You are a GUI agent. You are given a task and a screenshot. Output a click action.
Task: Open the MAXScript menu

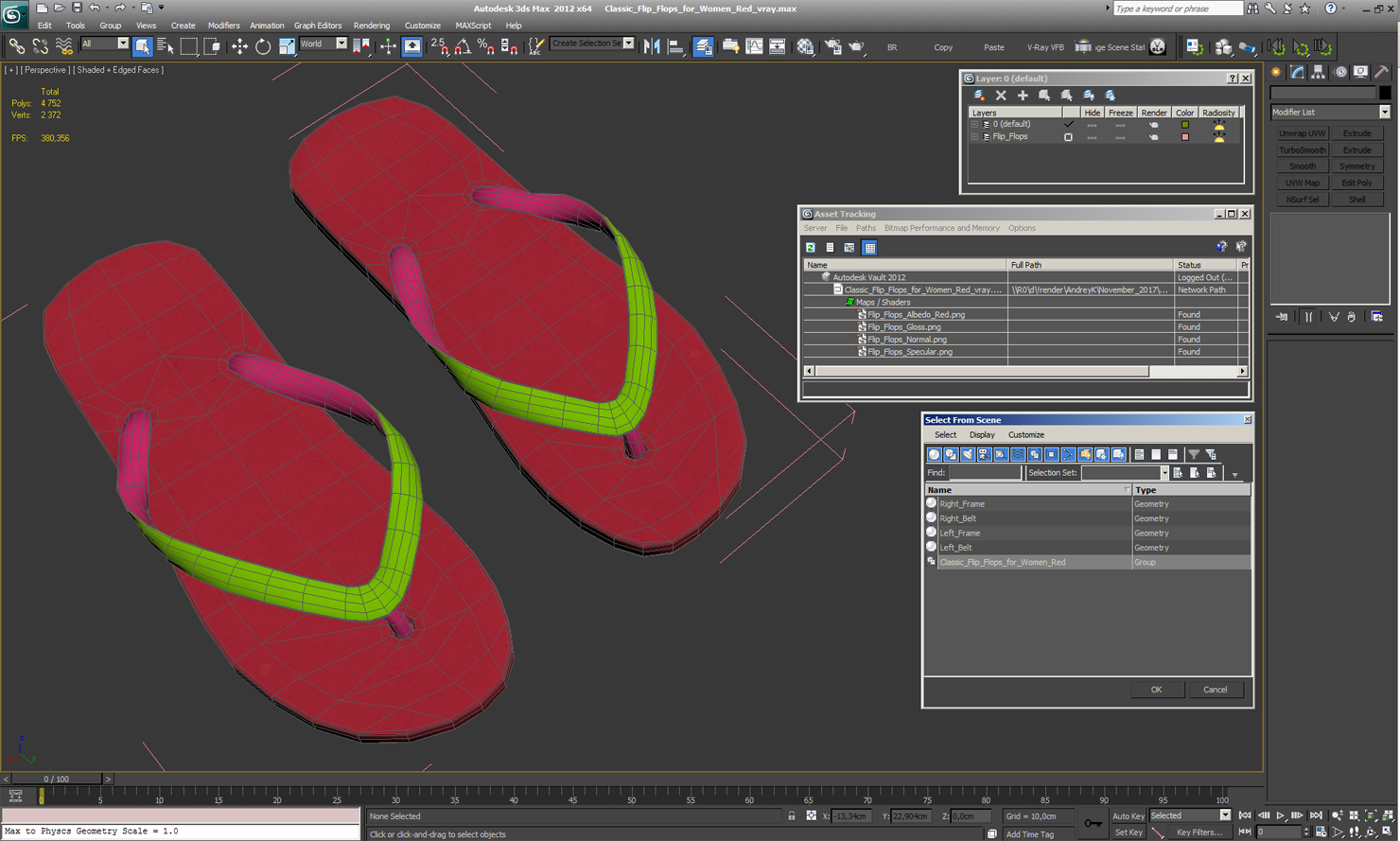[x=473, y=26]
